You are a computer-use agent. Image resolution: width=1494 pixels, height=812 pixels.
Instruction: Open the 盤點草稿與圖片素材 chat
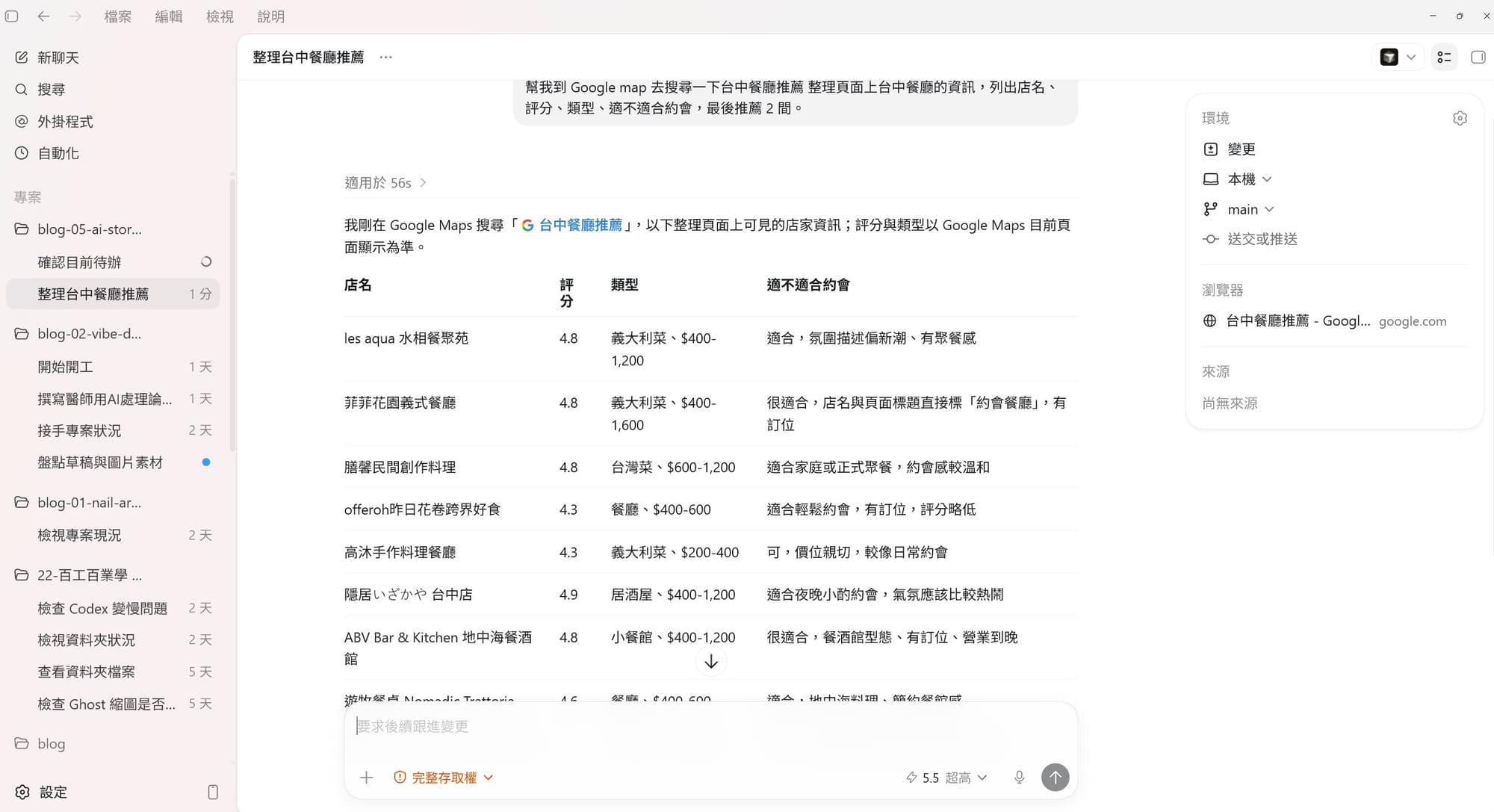(x=112, y=462)
